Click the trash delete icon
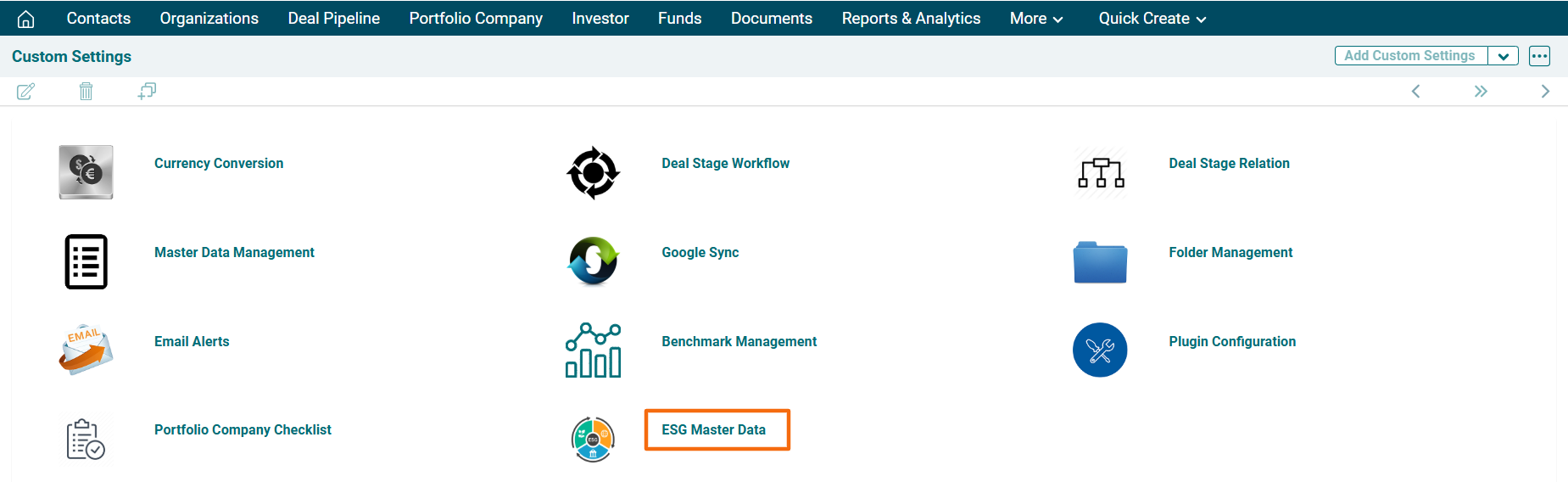Screen dimensions: 1568x482 [86, 92]
